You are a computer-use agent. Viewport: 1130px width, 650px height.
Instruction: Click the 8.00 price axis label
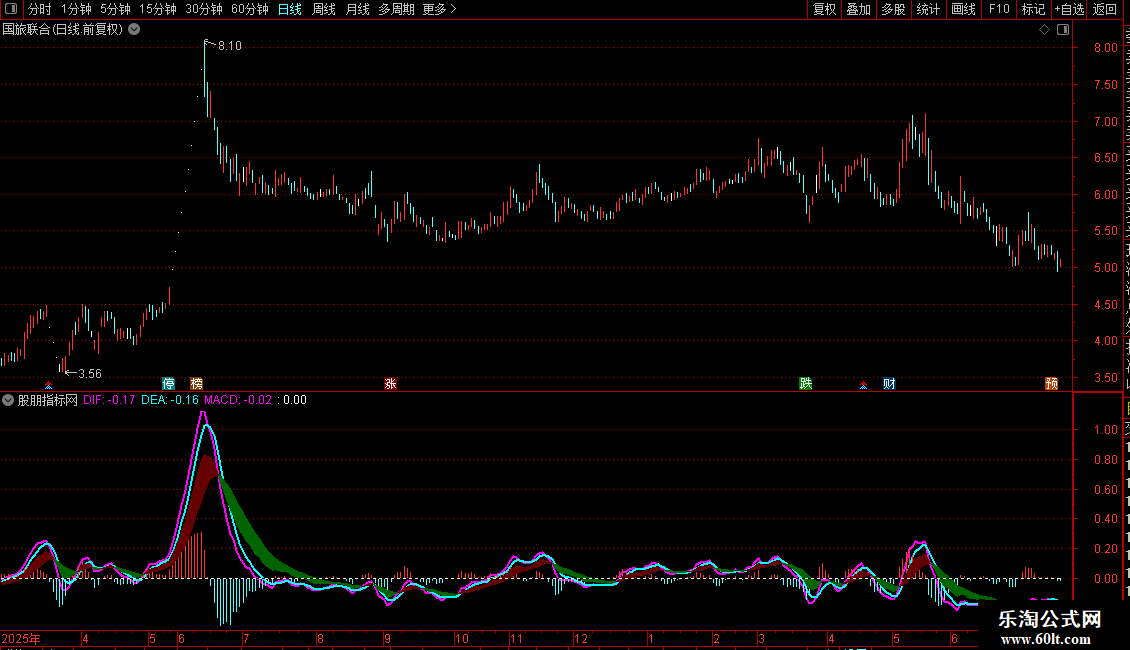click(x=1105, y=48)
